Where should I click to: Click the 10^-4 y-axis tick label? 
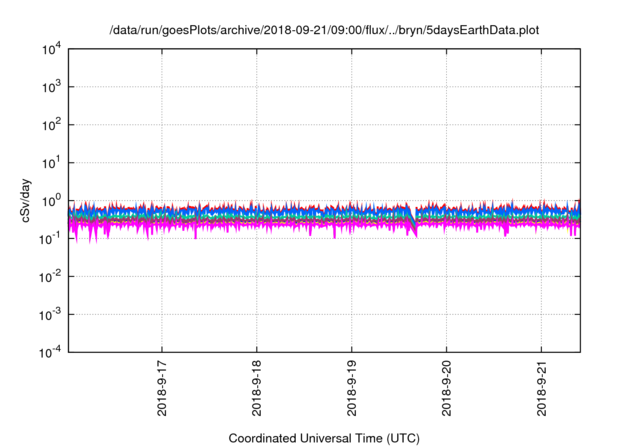point(50,352)
